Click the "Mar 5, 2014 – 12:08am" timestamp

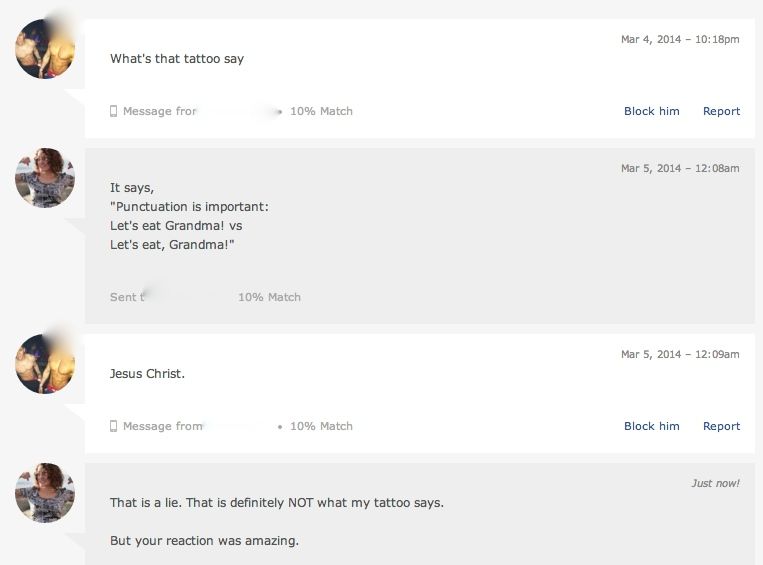point(680,168)
